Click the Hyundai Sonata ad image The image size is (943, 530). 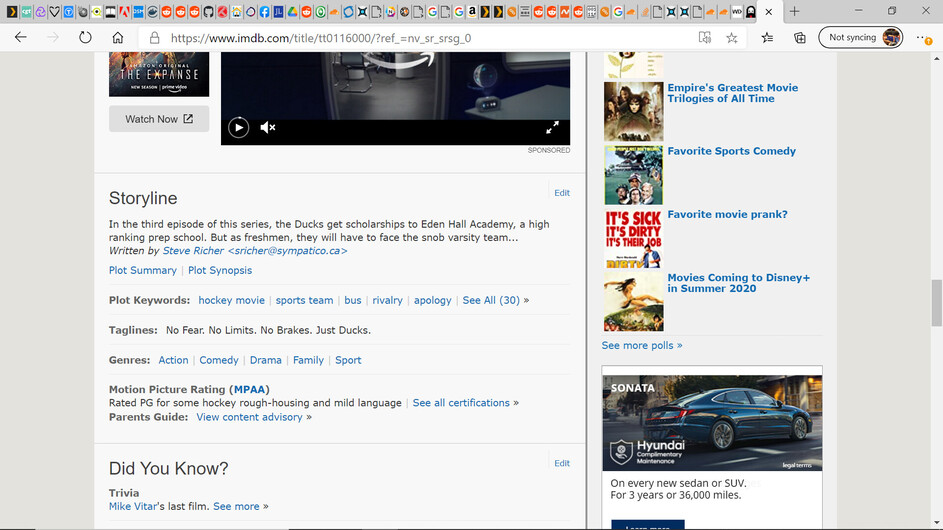(712, 423)
